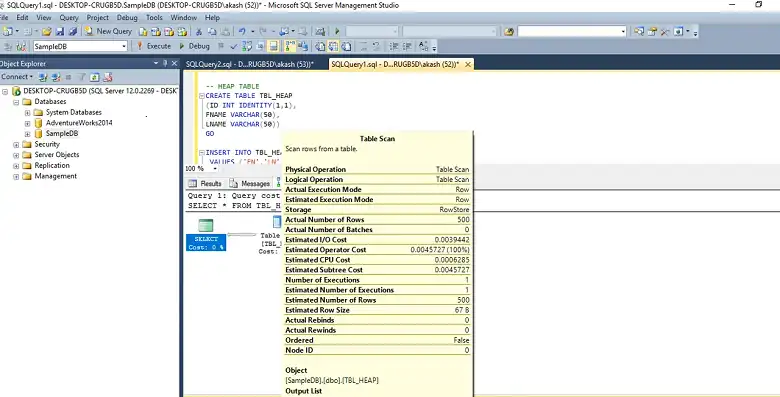Click the Increase Indent icon
The image size is (780, 397).
(407, 46)
